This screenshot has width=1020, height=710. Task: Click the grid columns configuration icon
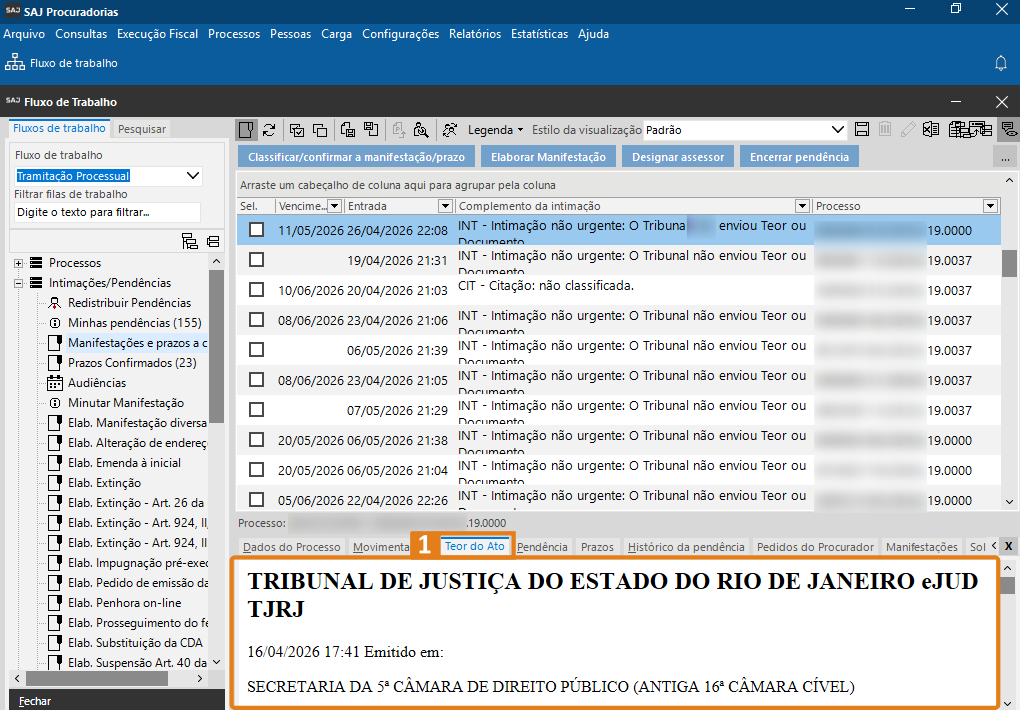[x=958, y=130]
